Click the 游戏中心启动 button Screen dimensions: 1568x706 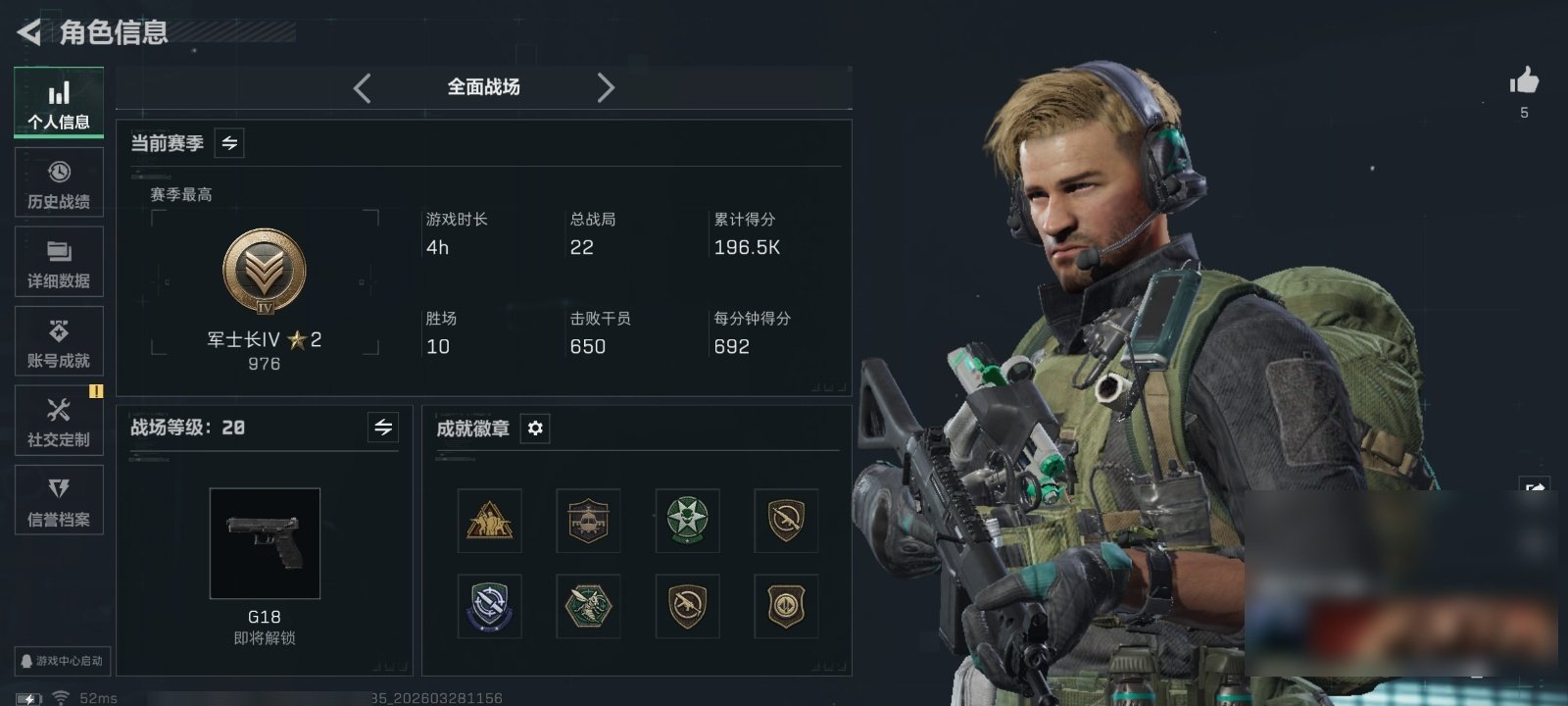click(x=61, y=661)
